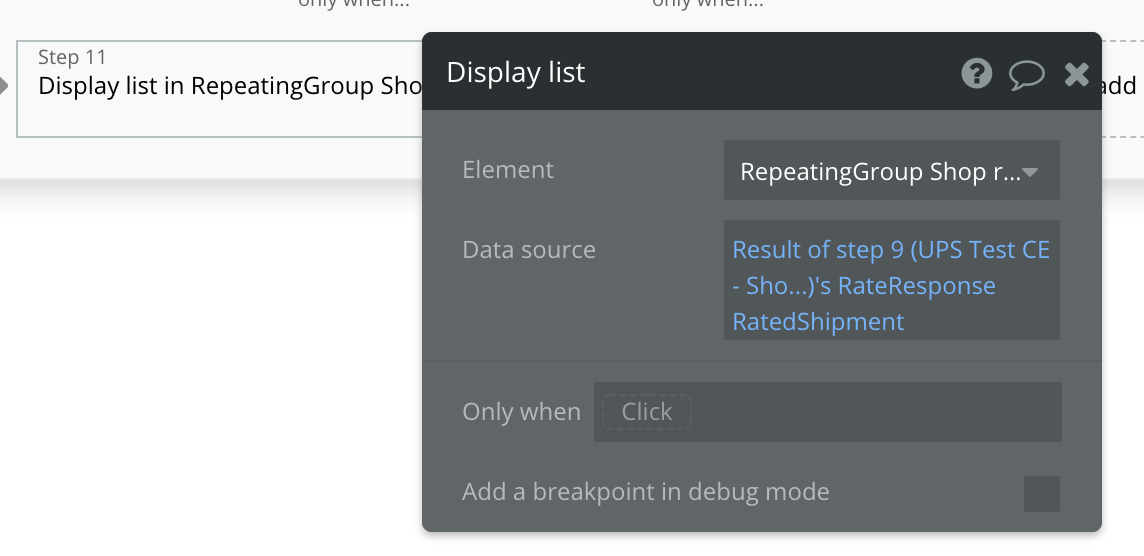Select the RatedShipment expression segment

(818, 322)
